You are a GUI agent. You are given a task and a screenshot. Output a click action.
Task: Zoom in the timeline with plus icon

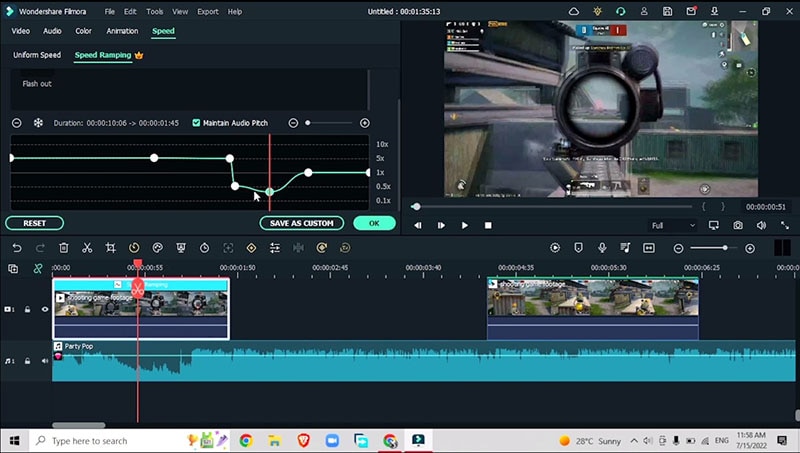tap(749, 248)
